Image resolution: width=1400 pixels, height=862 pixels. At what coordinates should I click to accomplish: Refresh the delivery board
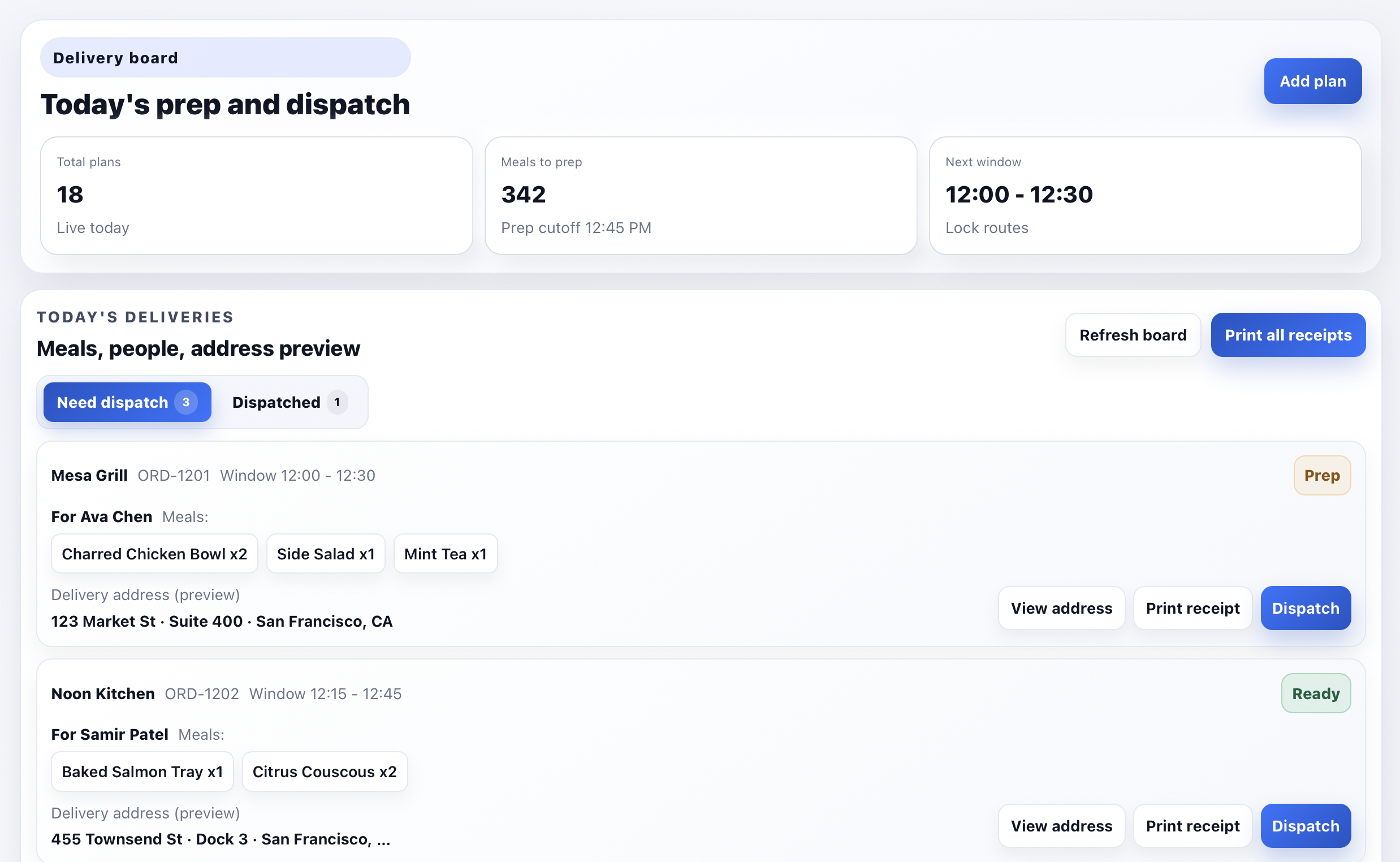1132,335
